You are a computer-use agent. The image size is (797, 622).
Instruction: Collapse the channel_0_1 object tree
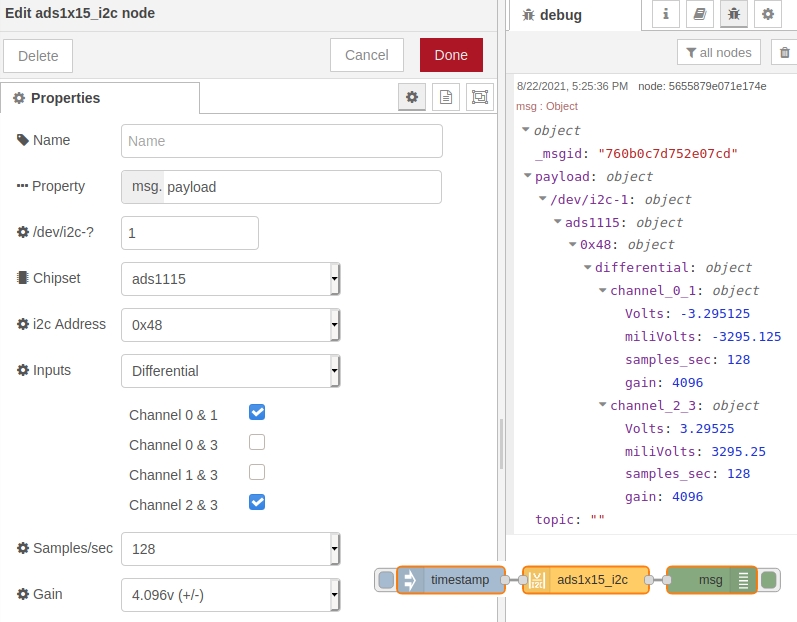(603, 290)
